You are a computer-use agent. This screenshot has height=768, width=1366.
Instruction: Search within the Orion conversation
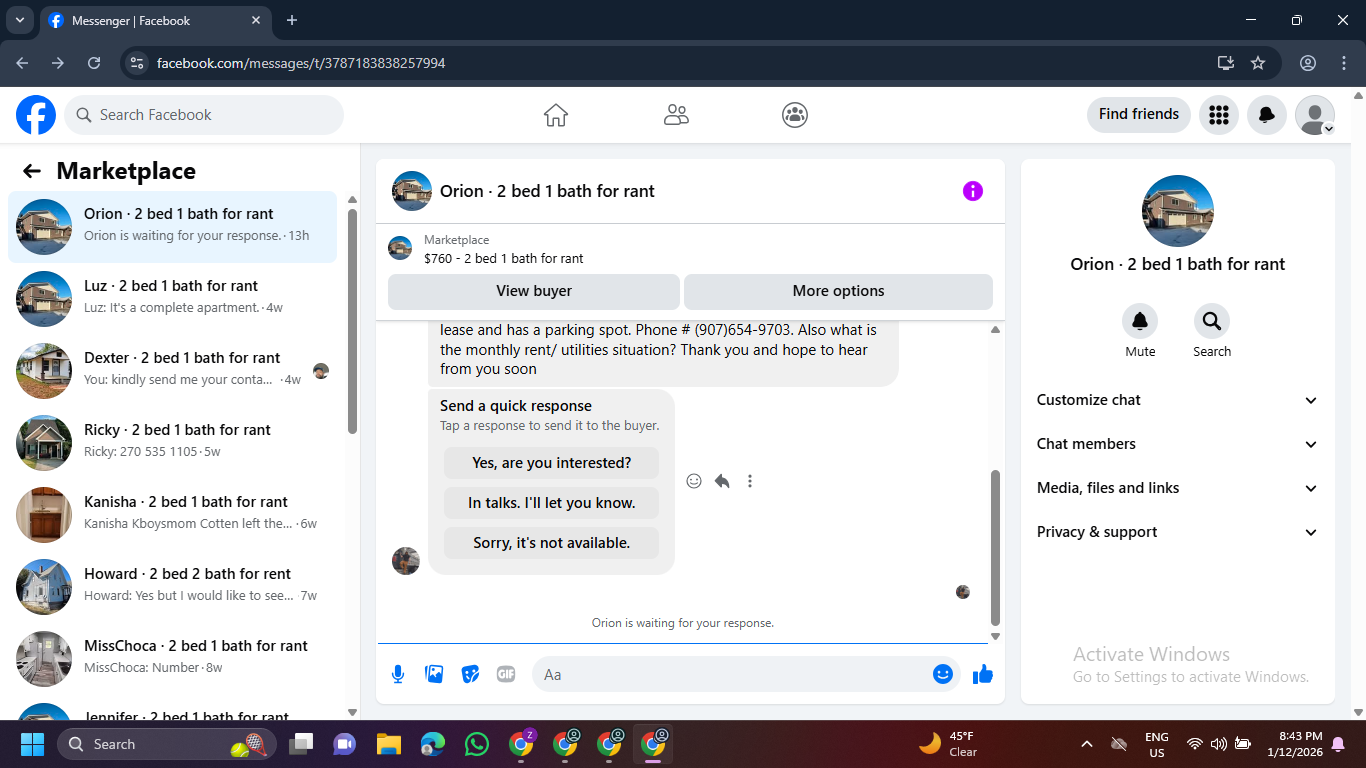pyautogui.click(x=1212, y=321)
